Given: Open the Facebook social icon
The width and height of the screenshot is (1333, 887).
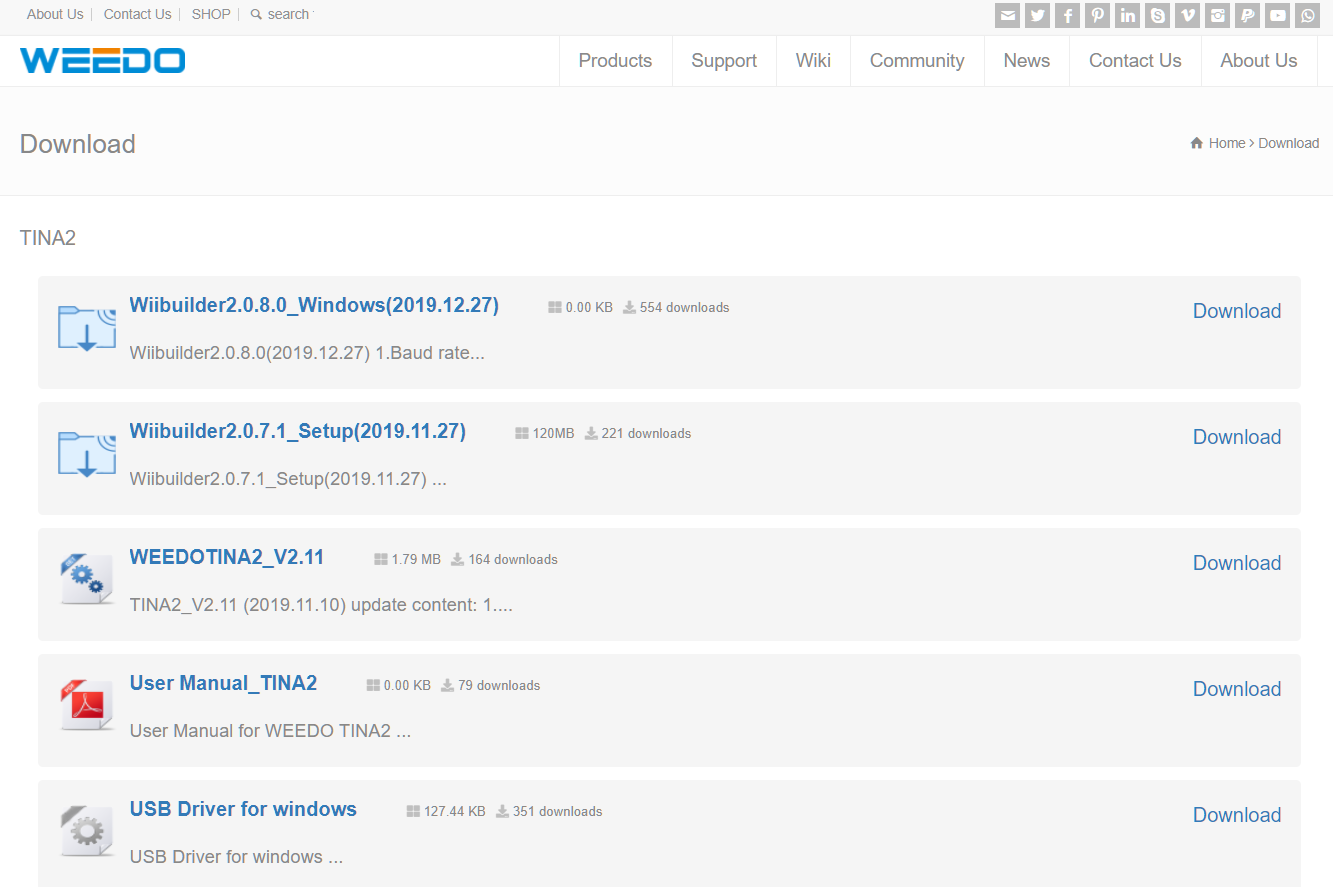Looking at the screenshot, I should [1068, 15].
